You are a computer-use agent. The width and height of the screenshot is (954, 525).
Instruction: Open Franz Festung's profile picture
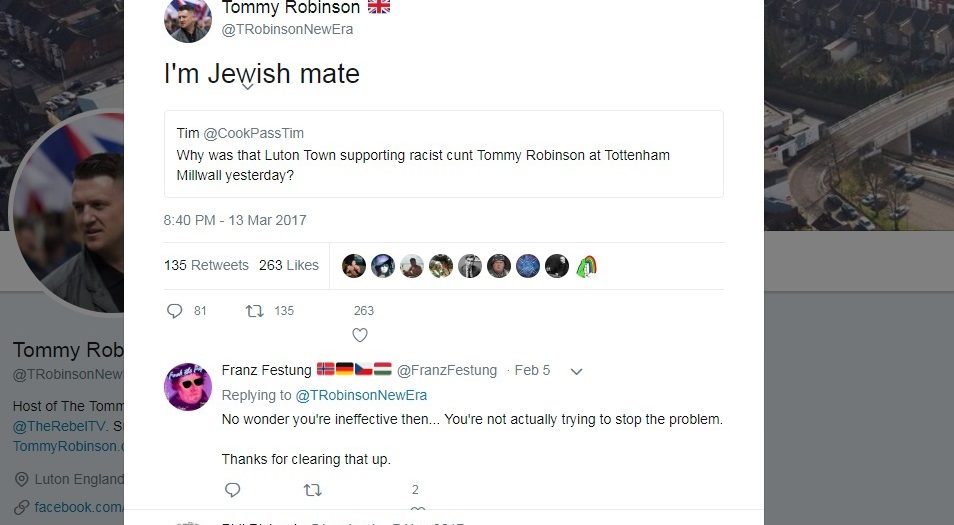click(188, 386)
